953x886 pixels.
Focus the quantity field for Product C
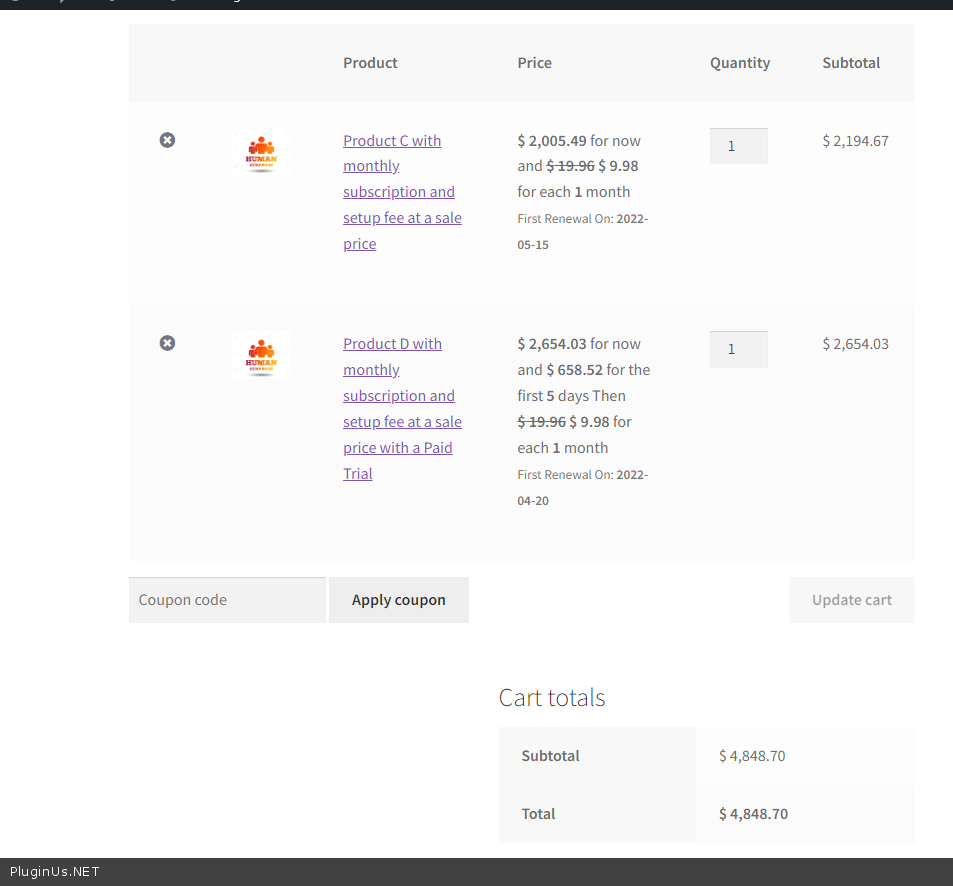(x=738, y=146)
